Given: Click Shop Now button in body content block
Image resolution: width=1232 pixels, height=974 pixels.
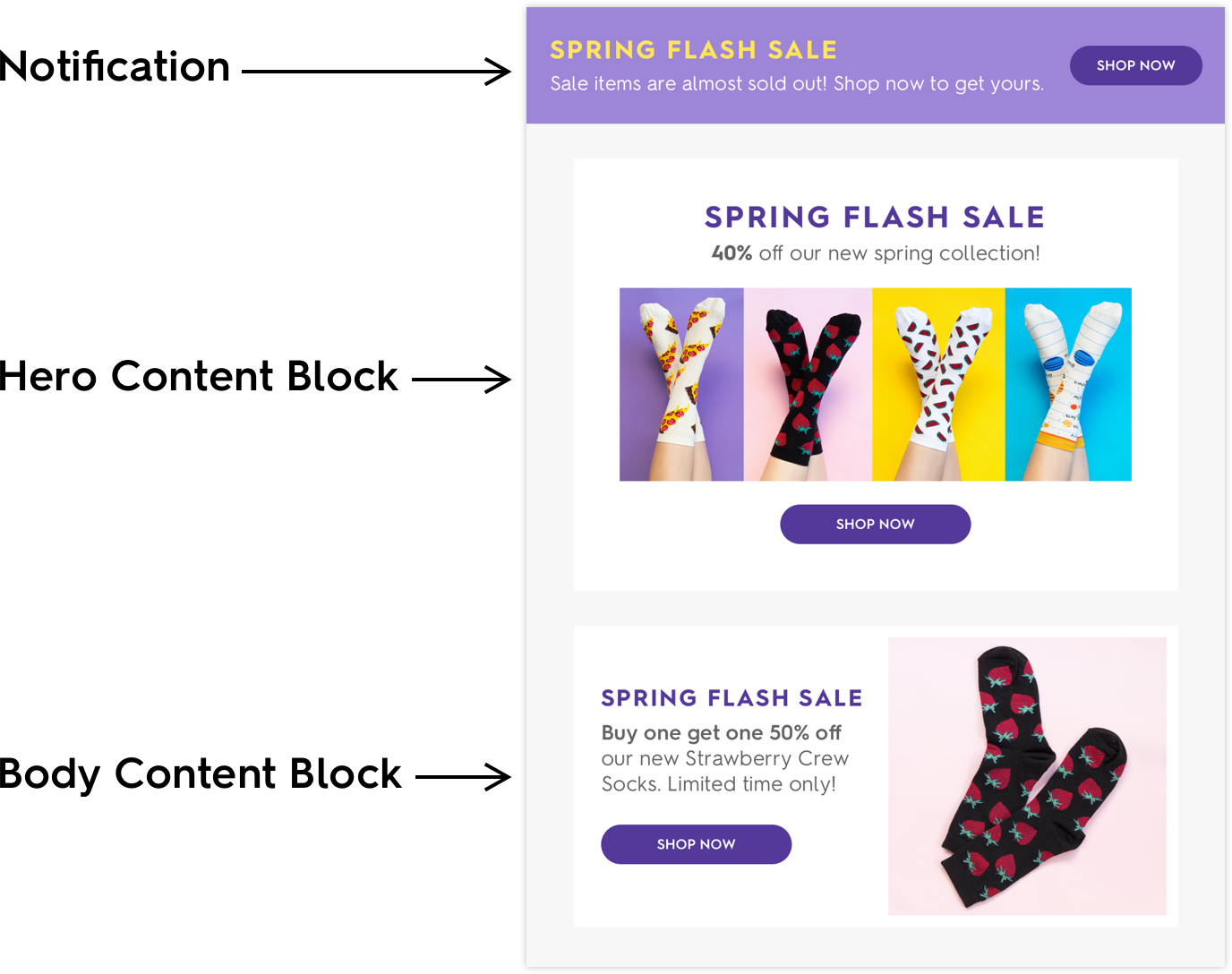Looking at the screenshot, I should [696, 844].
